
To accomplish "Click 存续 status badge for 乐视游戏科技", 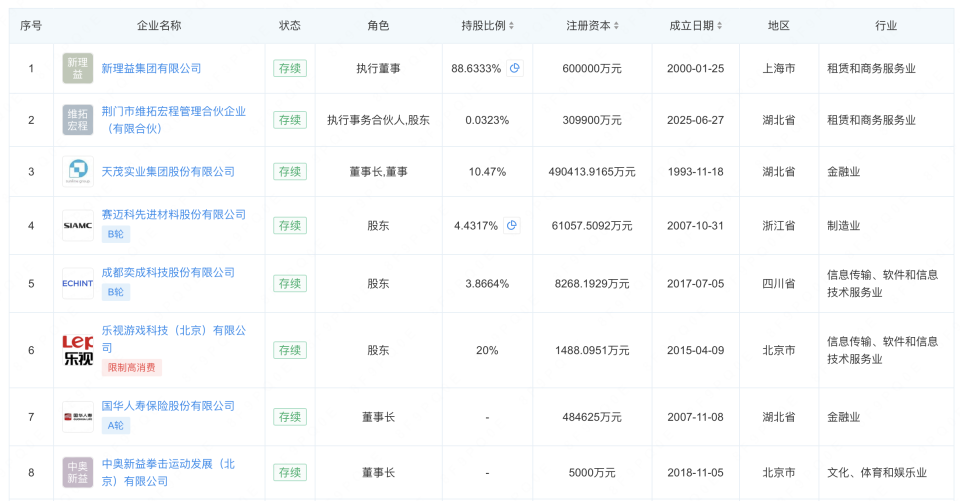I will [290, 350].
